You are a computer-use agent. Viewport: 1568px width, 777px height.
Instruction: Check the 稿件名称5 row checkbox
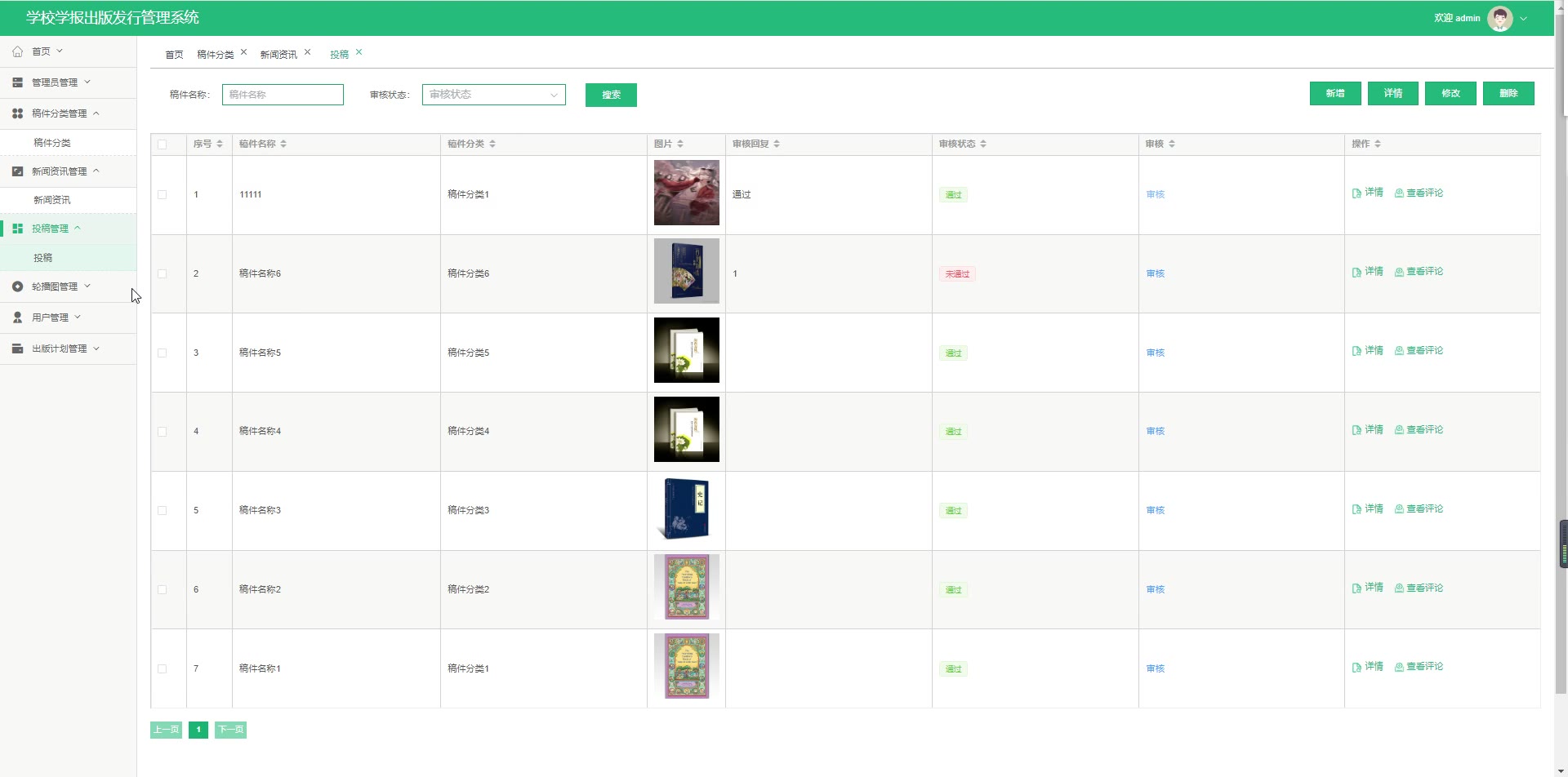162,353
